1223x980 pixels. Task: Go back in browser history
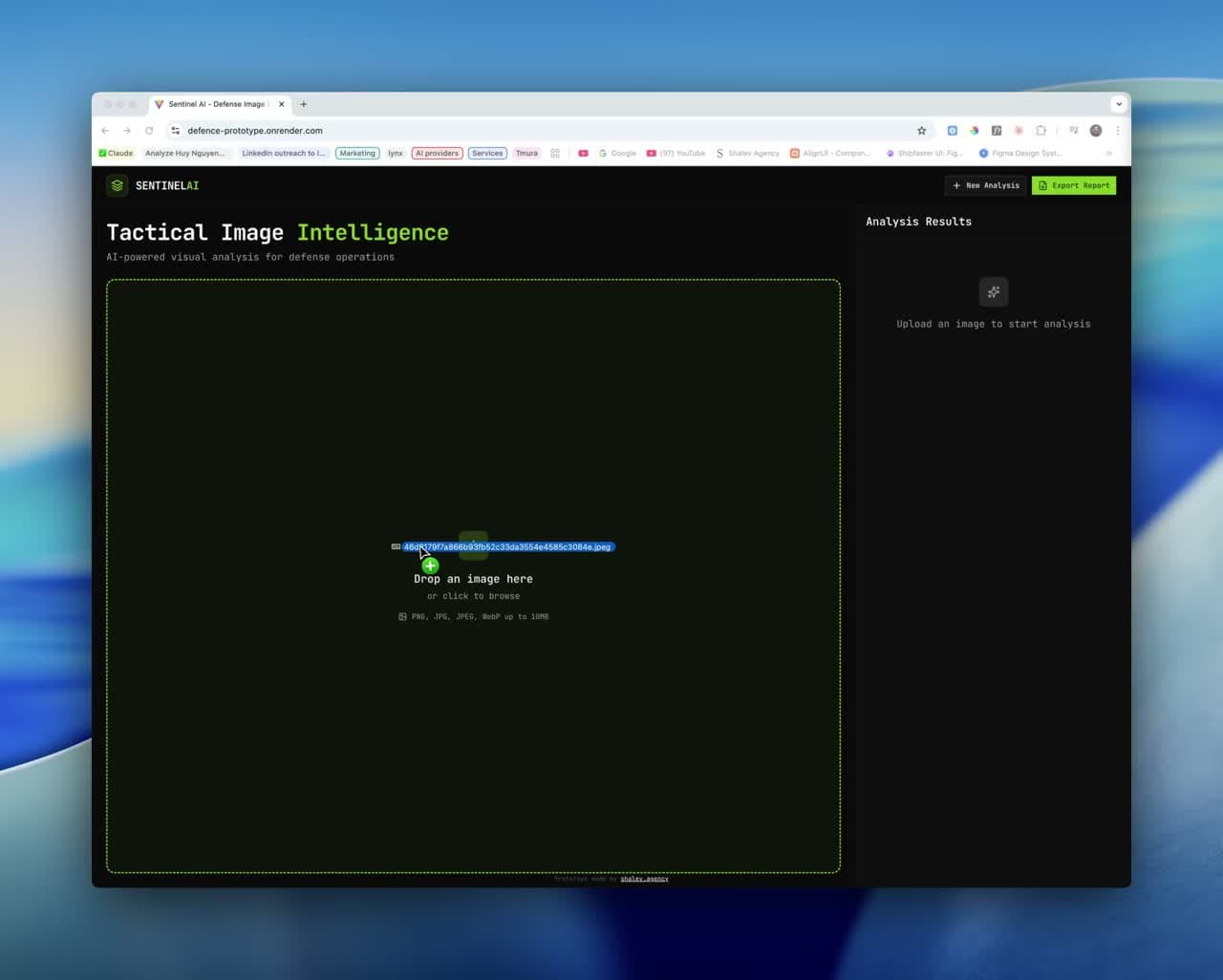105,131
